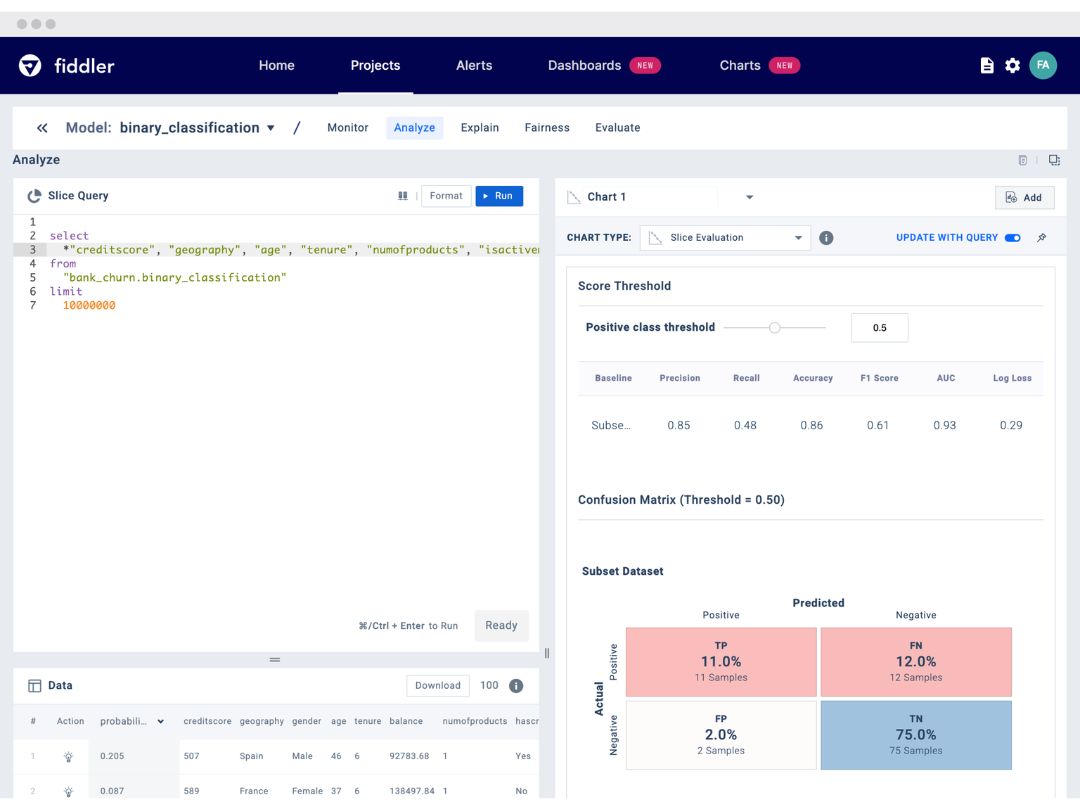Click the chart type info icon

tap(826, 238)
